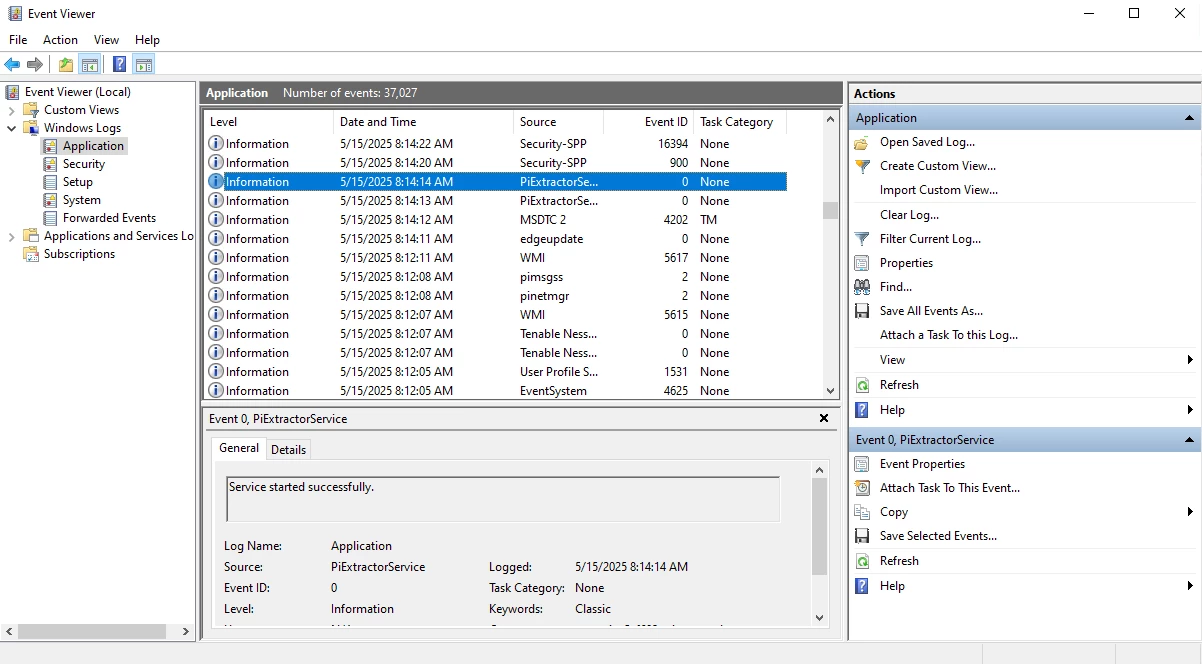Screen dimensions: 1202x664
Task: Expand Applications and Services Logs node
Action: (12, 236)
